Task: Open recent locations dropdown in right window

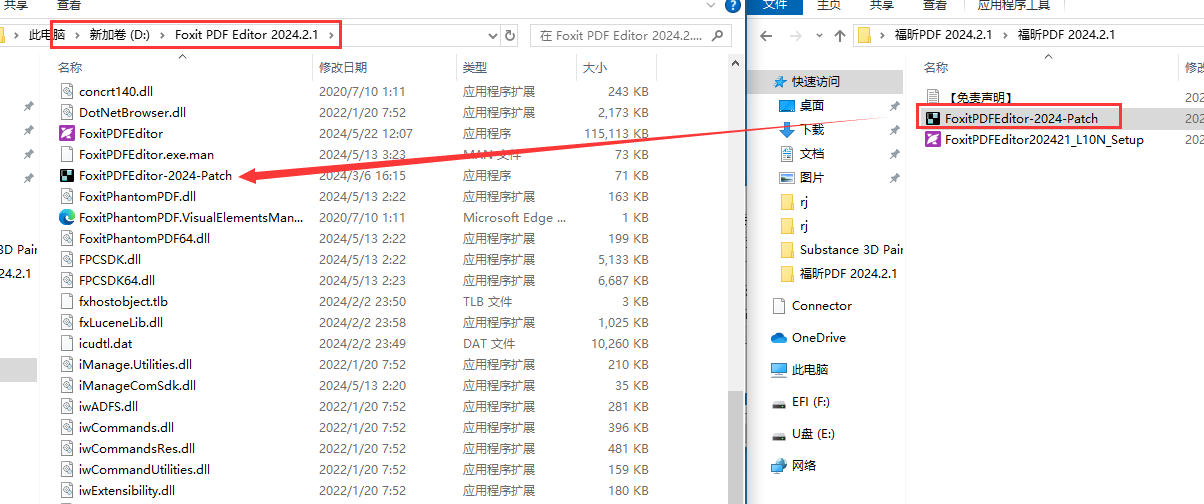Action: click(817, 35)
